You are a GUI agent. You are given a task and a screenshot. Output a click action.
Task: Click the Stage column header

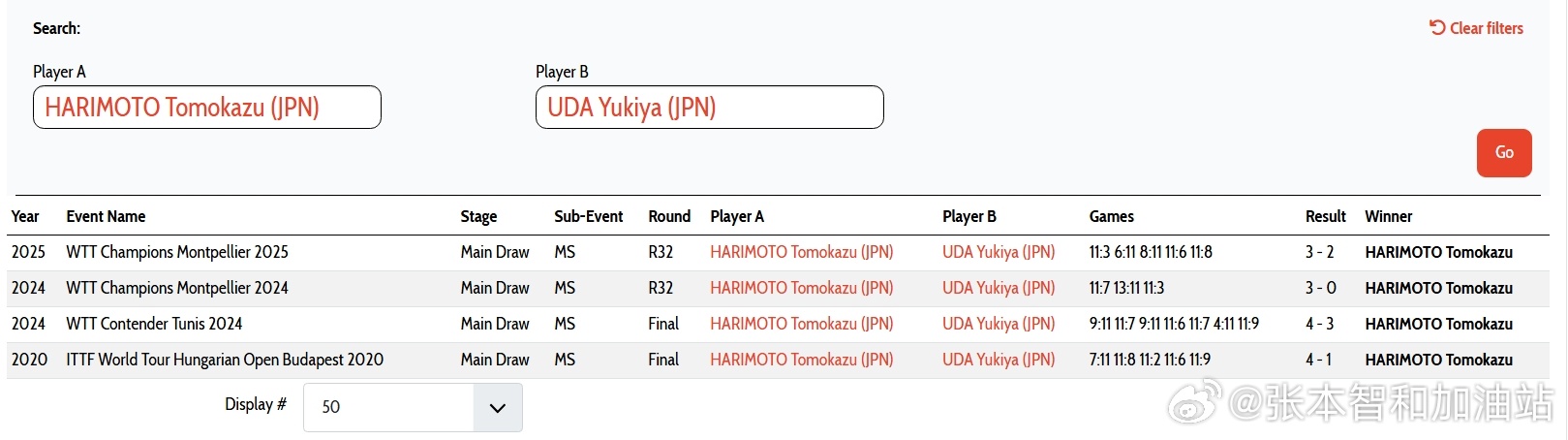tap(478, 216)
